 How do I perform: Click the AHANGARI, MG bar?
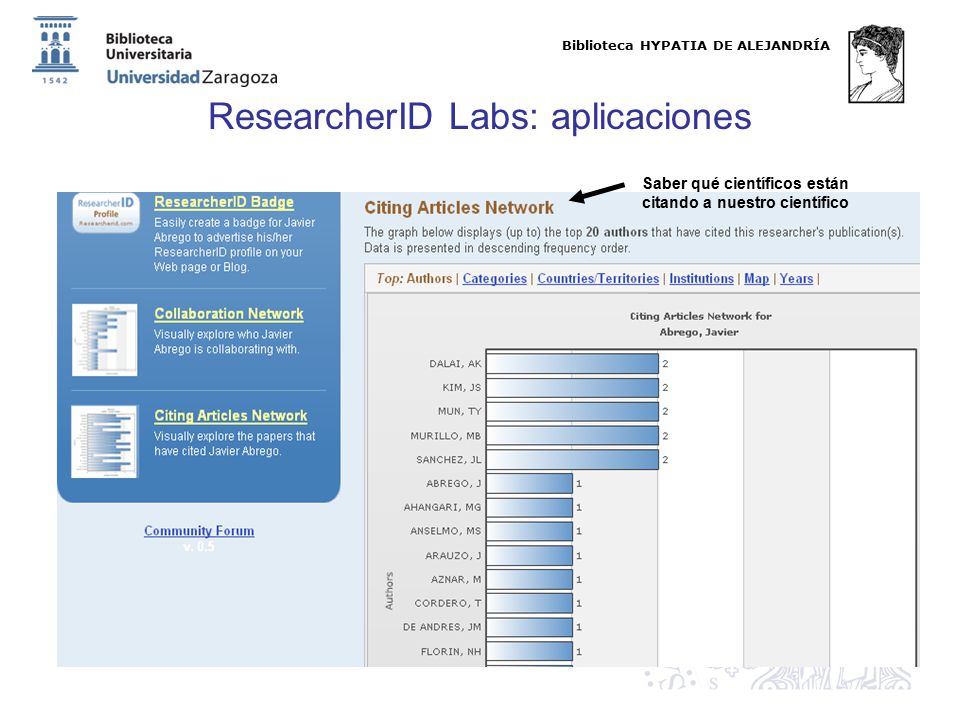pos(530,508)
